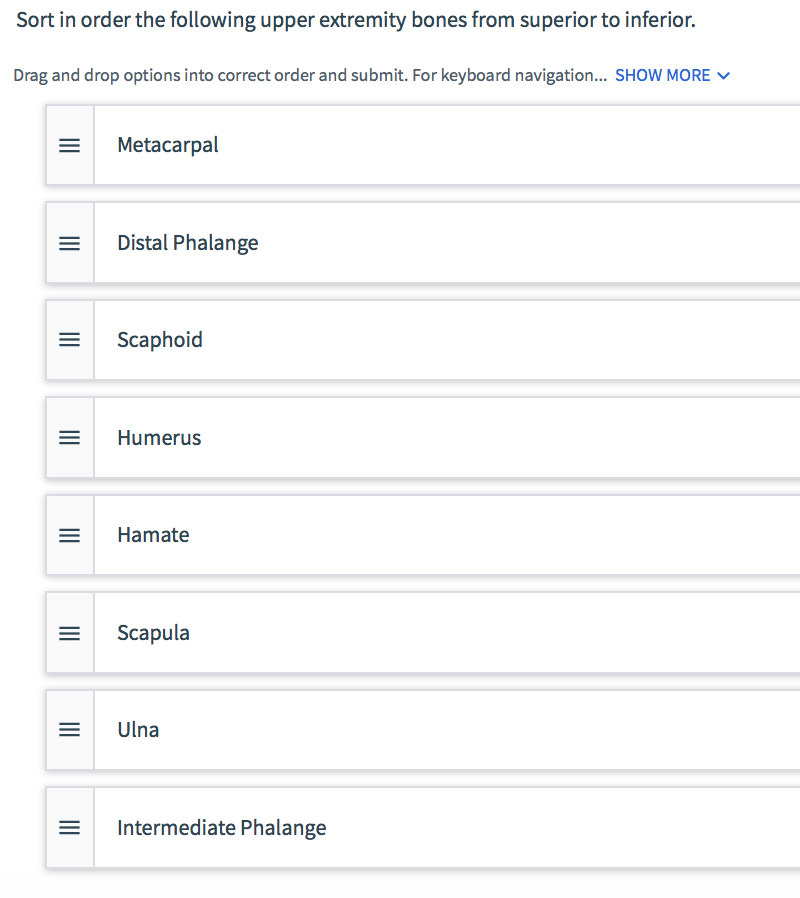Select the Humerus option label
The image size is (800, 898).
click(159, 438)
